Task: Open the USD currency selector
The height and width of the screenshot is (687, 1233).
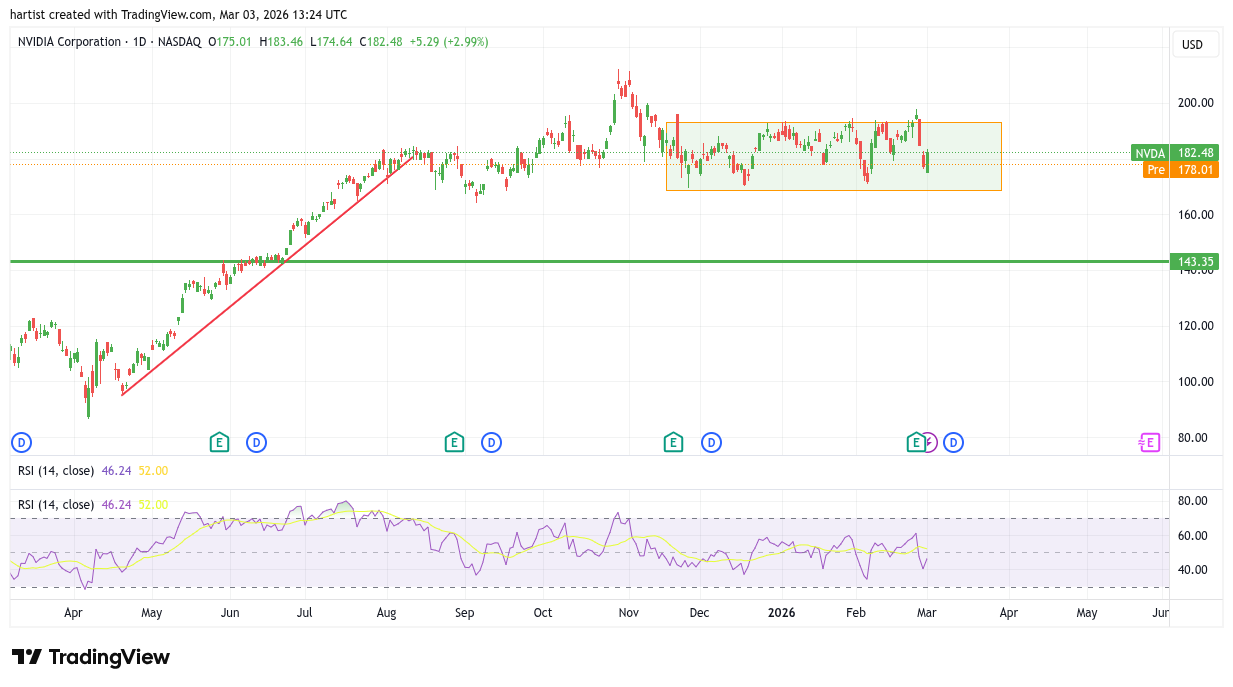Action: (x=1192, y=45)
